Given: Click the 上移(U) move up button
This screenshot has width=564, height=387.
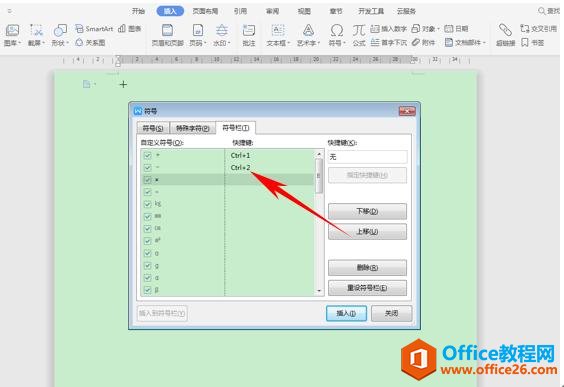Looking at the screenshot, I should click(x=367, y=232).
